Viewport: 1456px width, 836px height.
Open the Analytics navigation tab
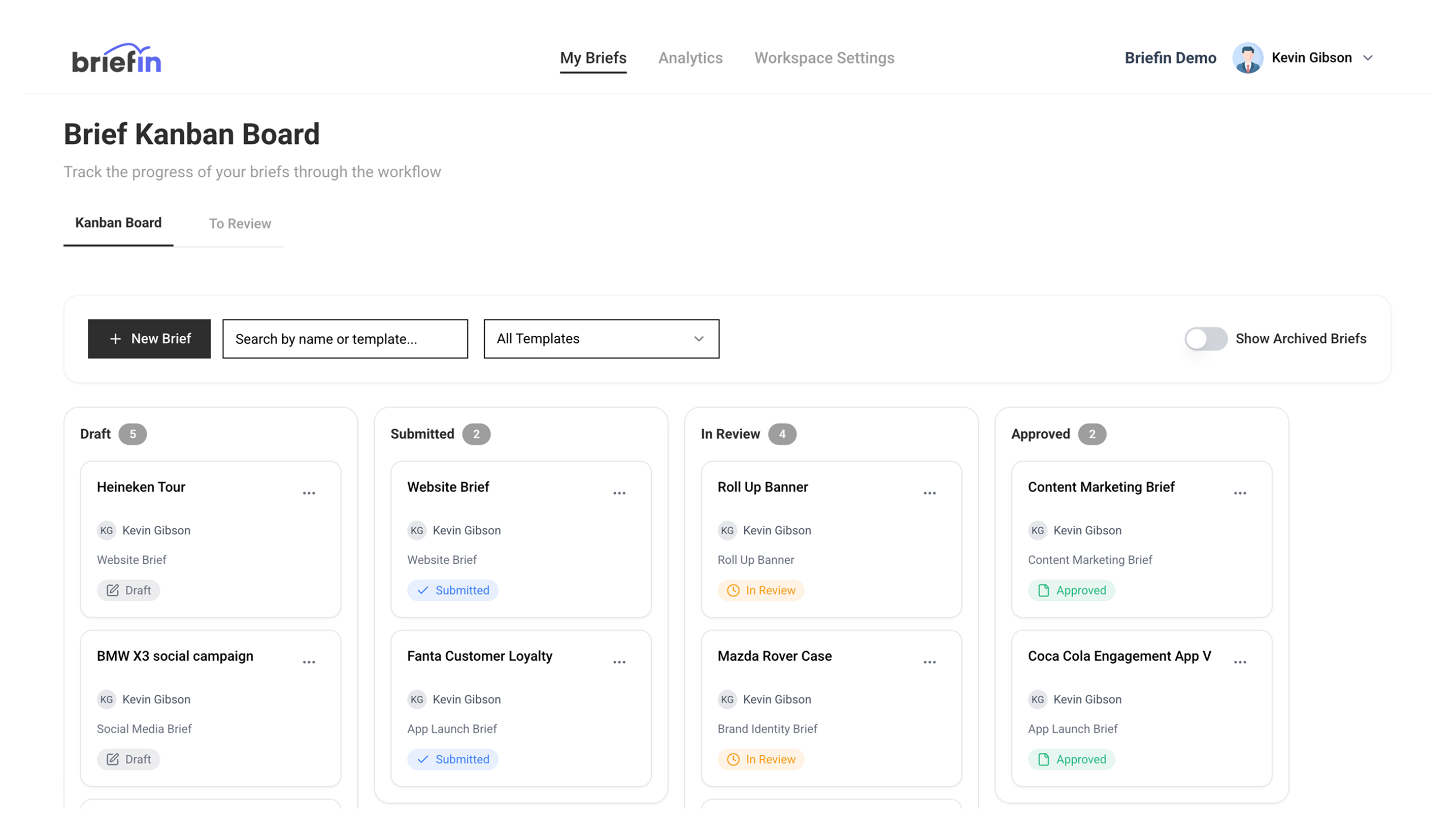[690, 58]
